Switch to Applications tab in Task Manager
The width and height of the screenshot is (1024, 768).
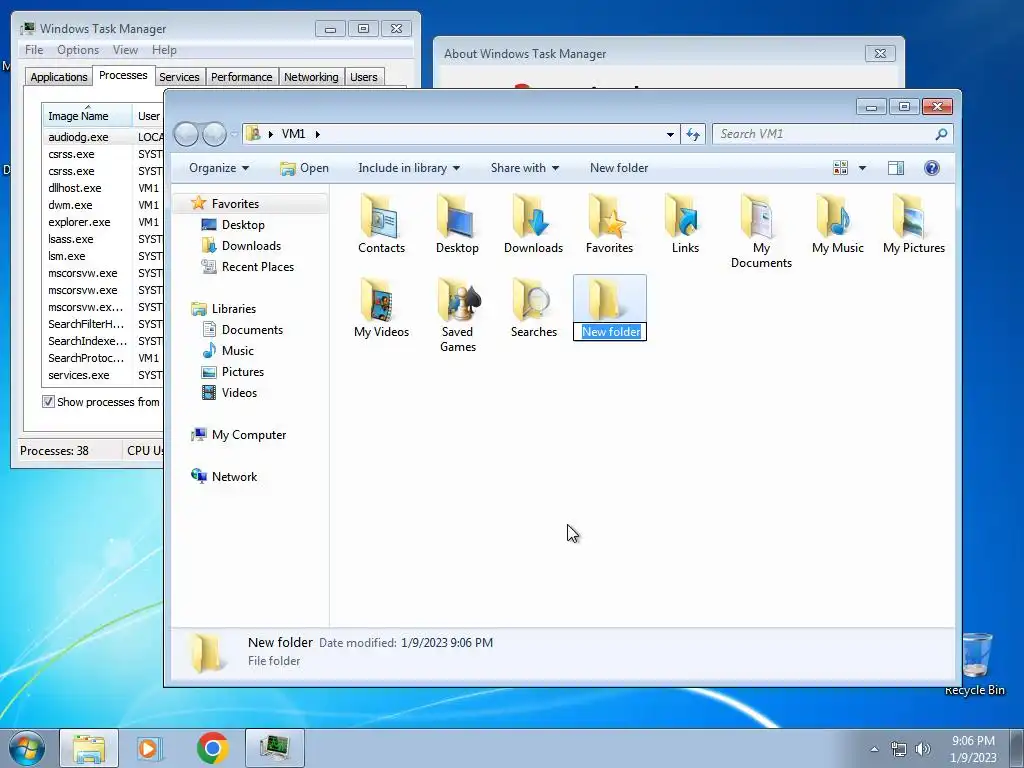(x=59, y=77)
